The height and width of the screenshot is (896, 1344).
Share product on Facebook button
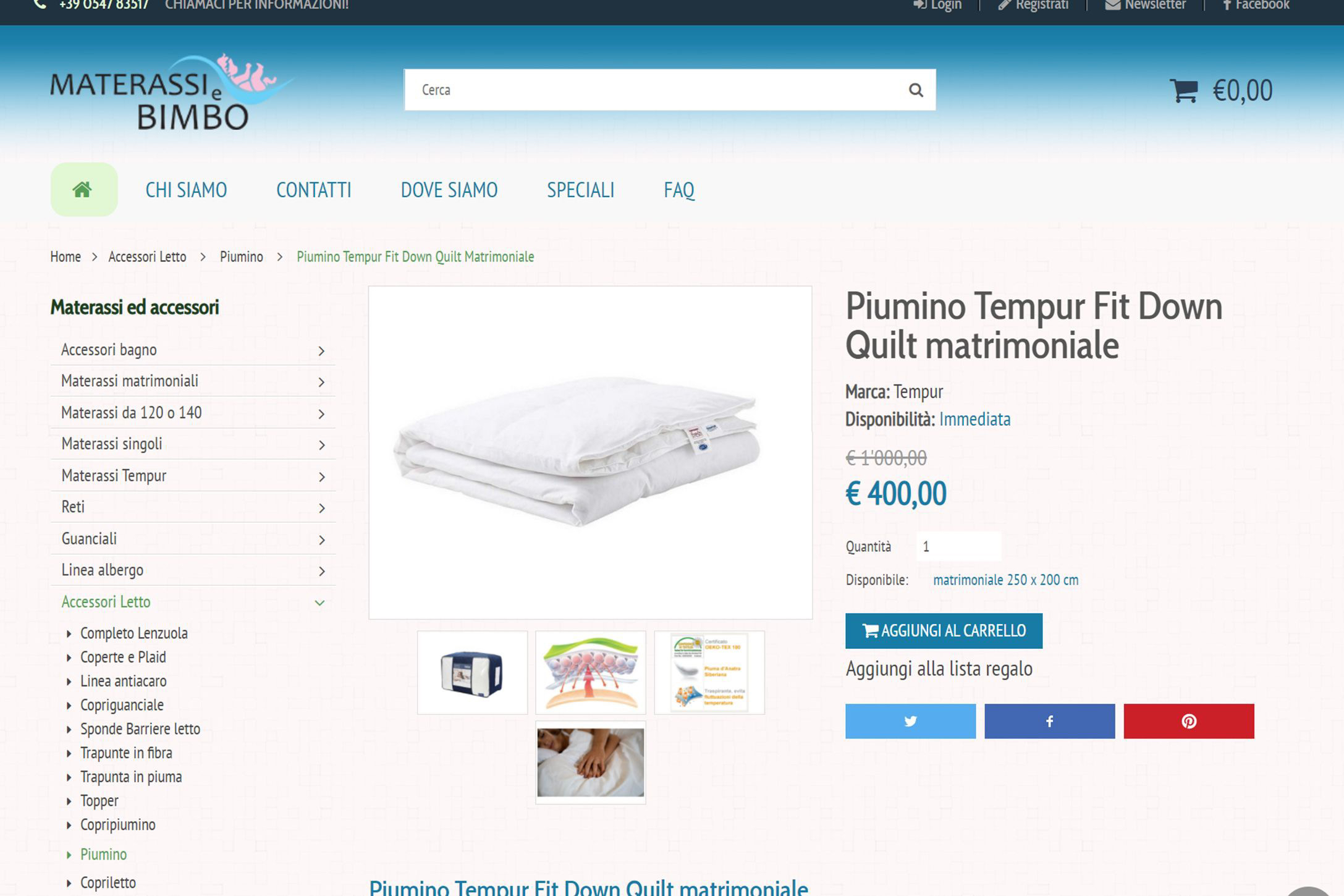pyautogui.click(x=1049, y=721)
